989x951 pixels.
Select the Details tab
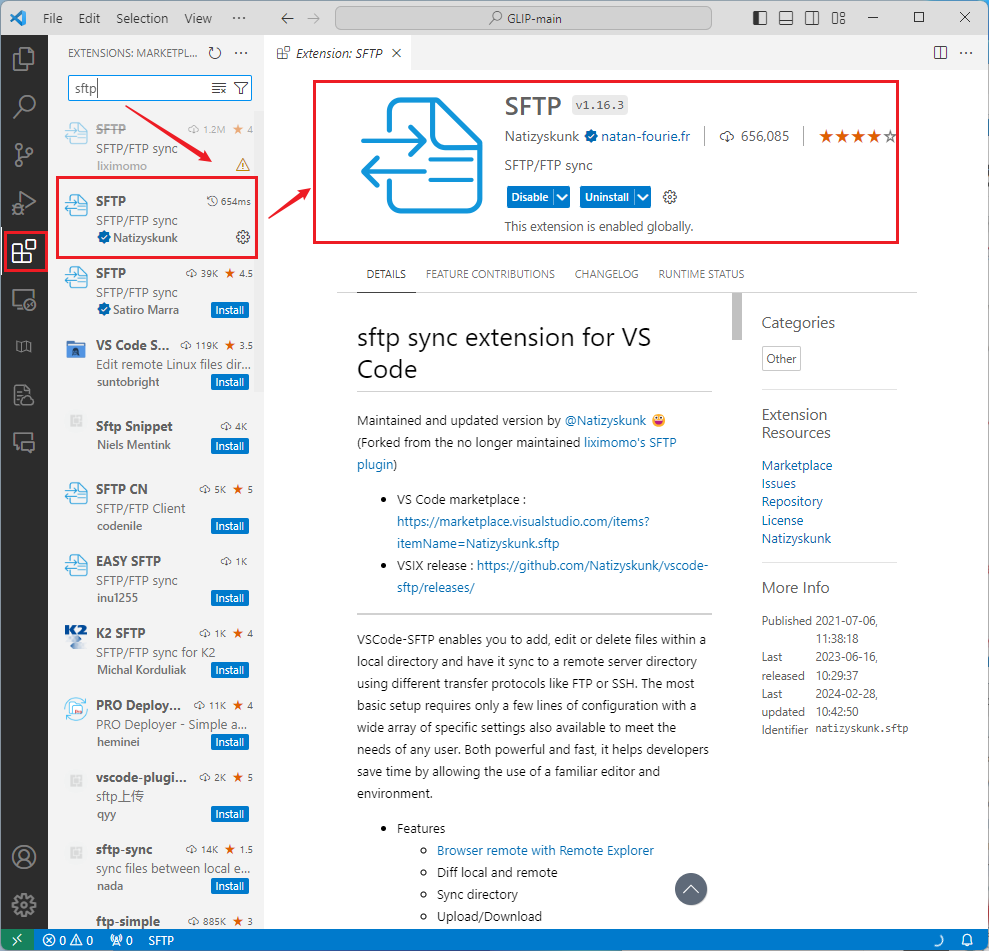click(x=386, y=274)
